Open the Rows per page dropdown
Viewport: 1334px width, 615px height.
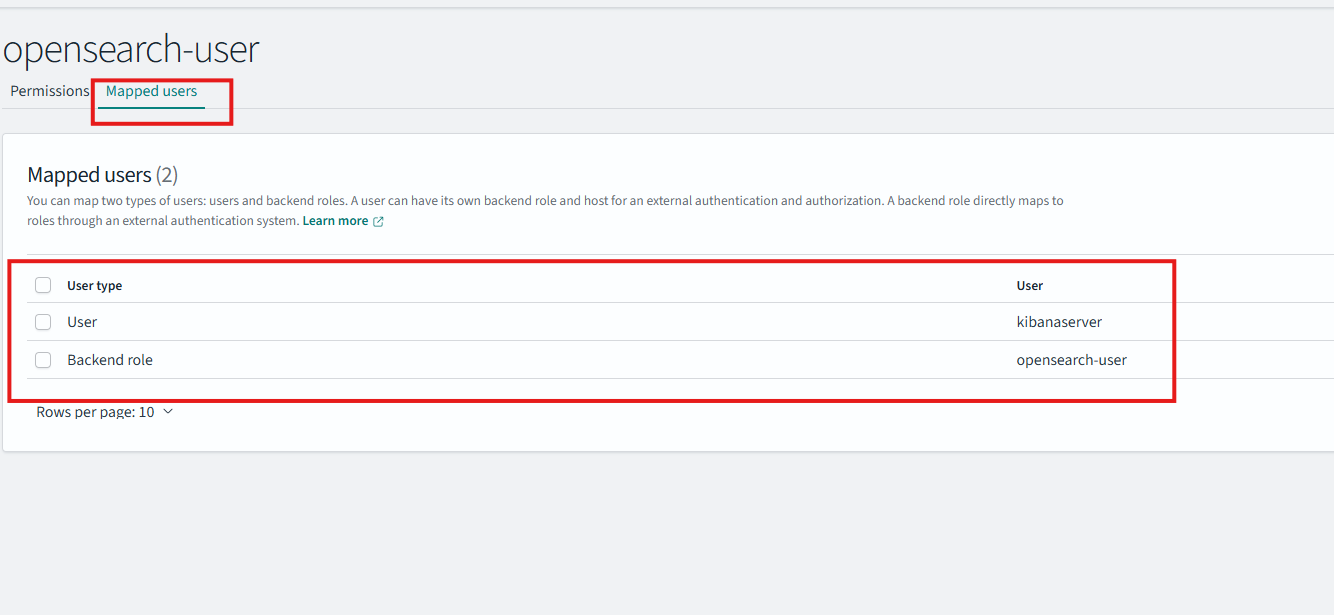coord(105,412)
